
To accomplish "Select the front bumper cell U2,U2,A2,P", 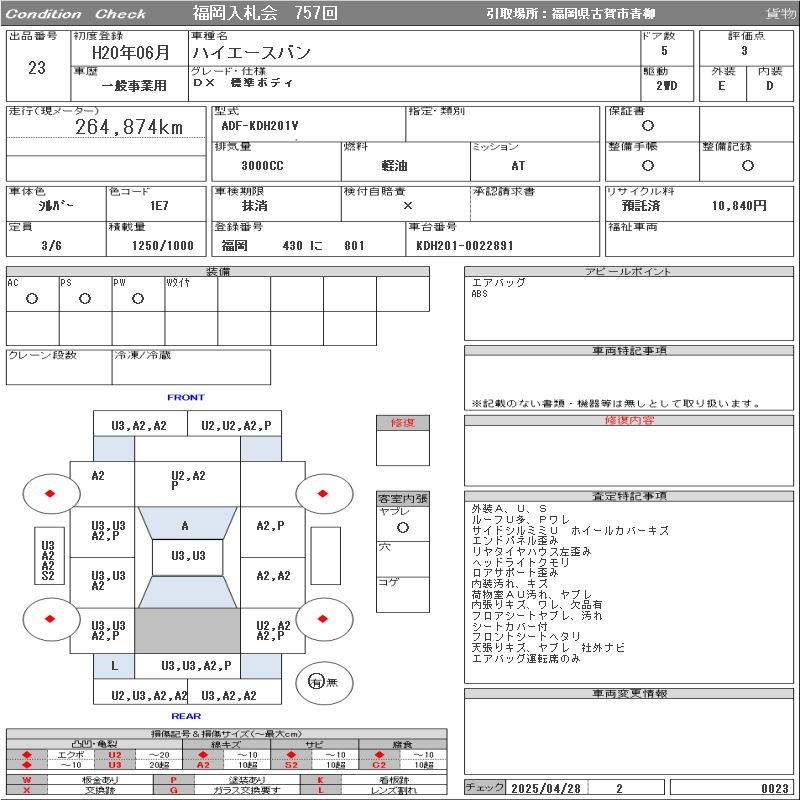I will click(235, 423).
